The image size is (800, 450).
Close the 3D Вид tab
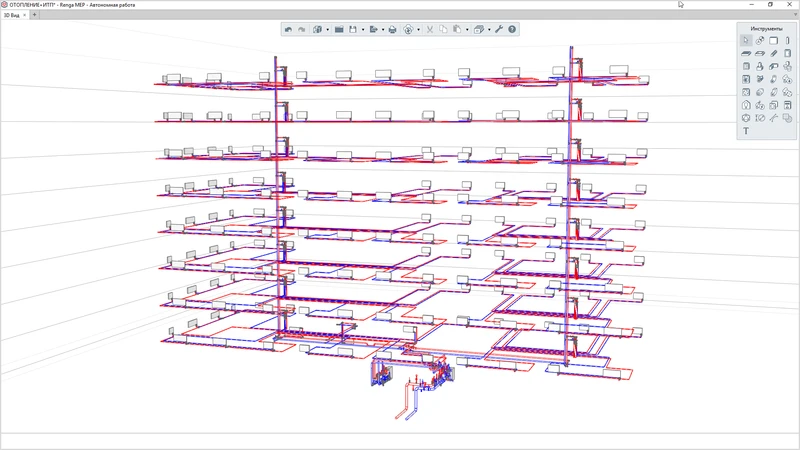25,15
